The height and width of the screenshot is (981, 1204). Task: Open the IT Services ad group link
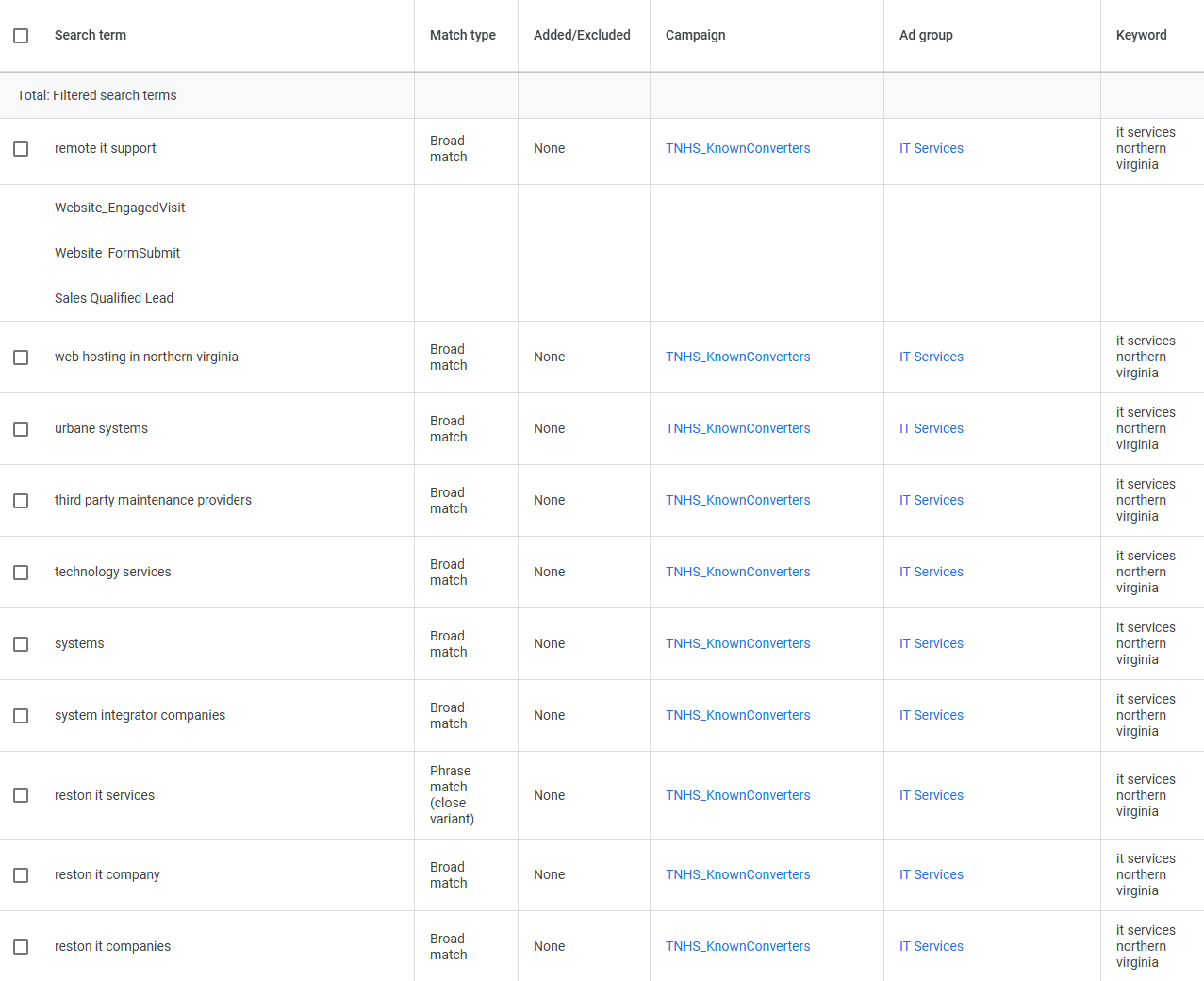point(932,148)
